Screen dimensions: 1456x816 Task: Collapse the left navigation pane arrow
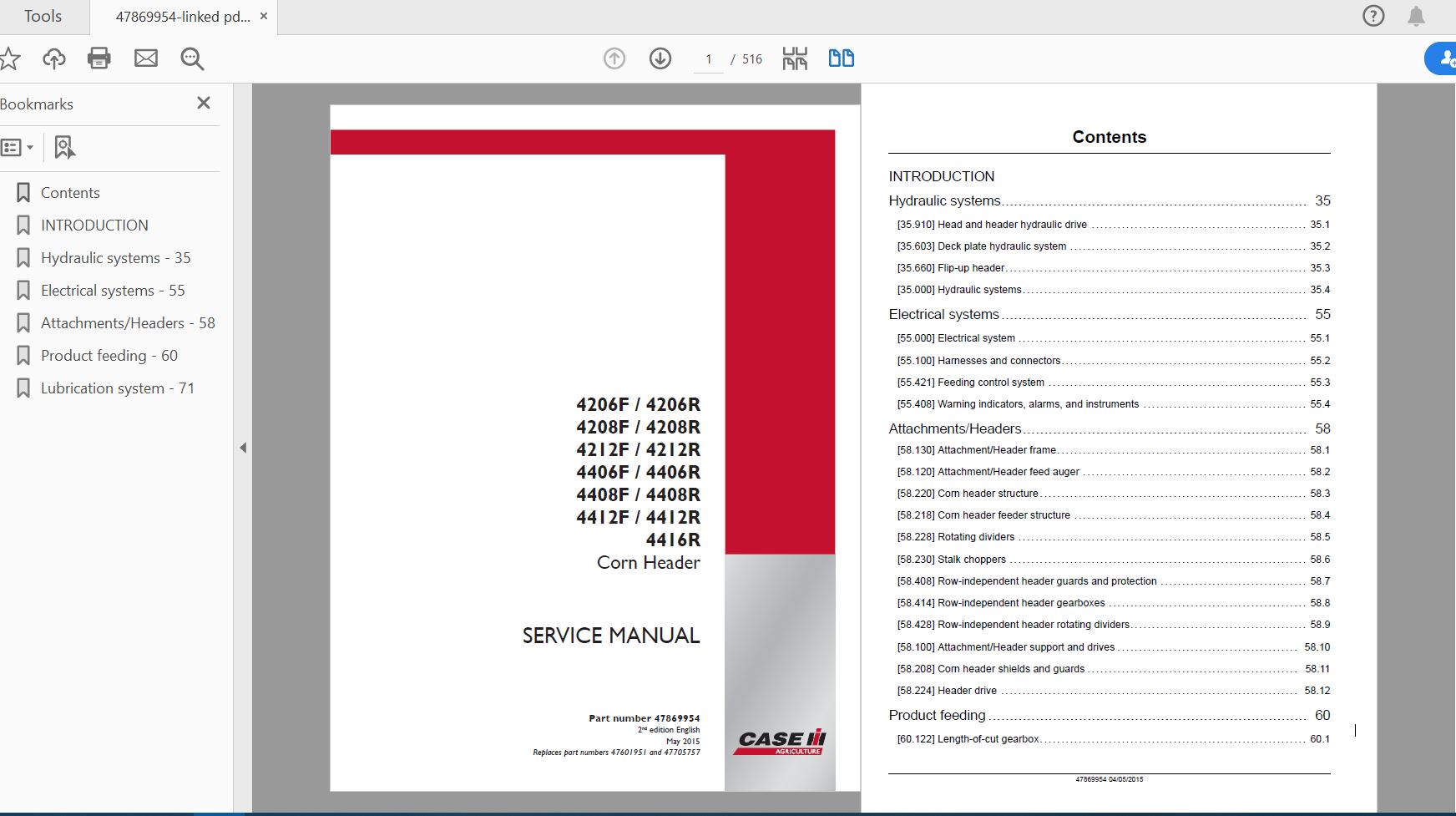pyautogui.click(x=243, y=448)
